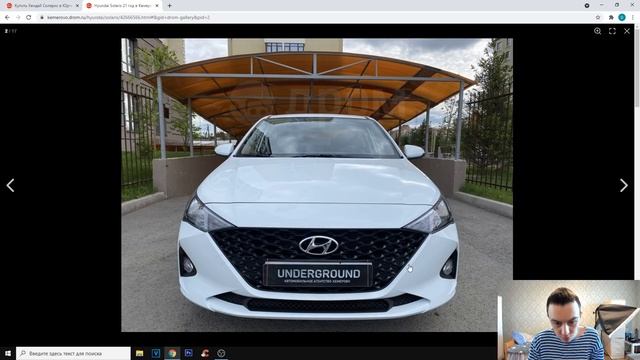
Task: Open the Chrome profile avatar
Action: click(622, 18)
